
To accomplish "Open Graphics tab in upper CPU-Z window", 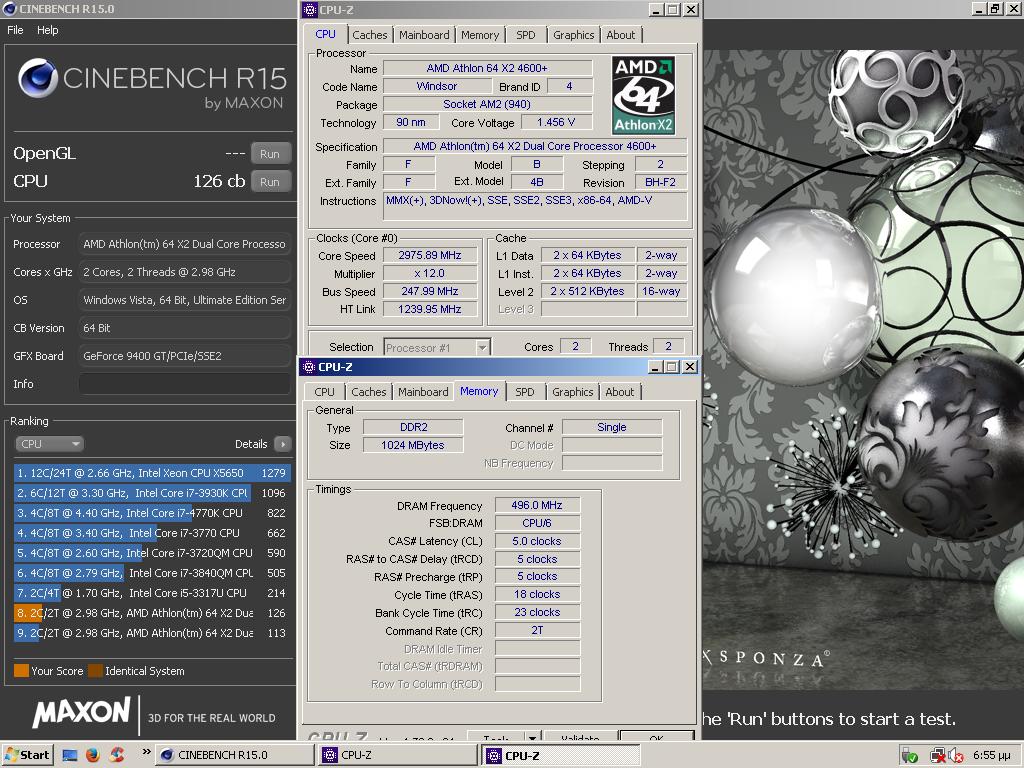I will pos(573,35).
